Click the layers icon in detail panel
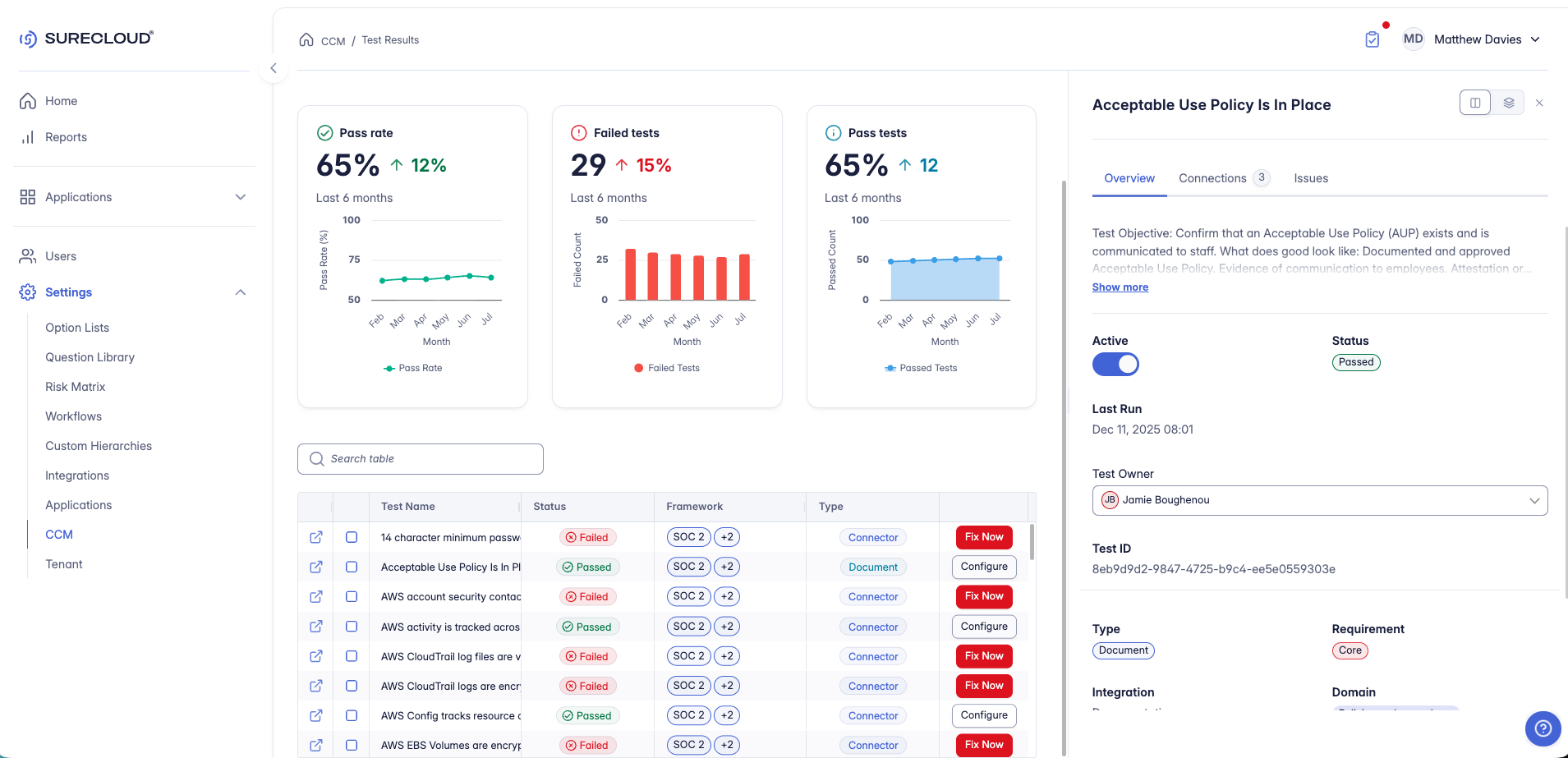1568x758 pixels. (1509, 103)
